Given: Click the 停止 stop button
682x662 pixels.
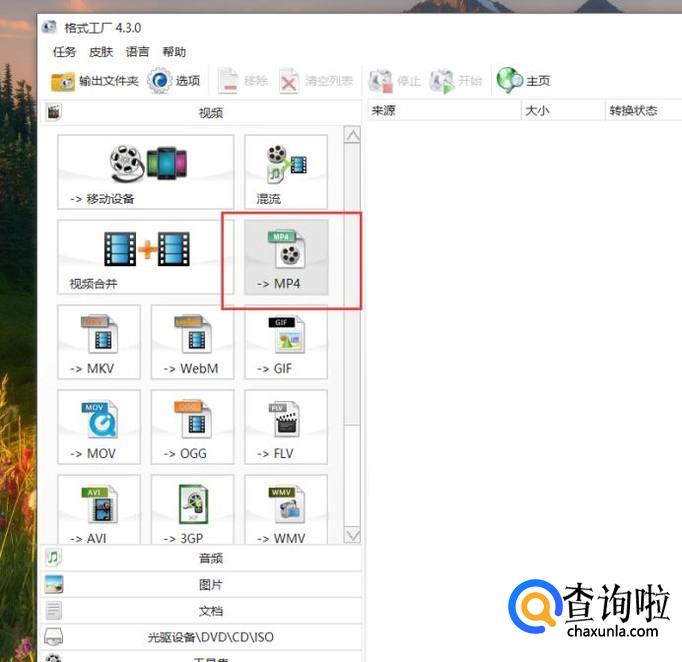Looking at the screenshot, I should point(394,81).
